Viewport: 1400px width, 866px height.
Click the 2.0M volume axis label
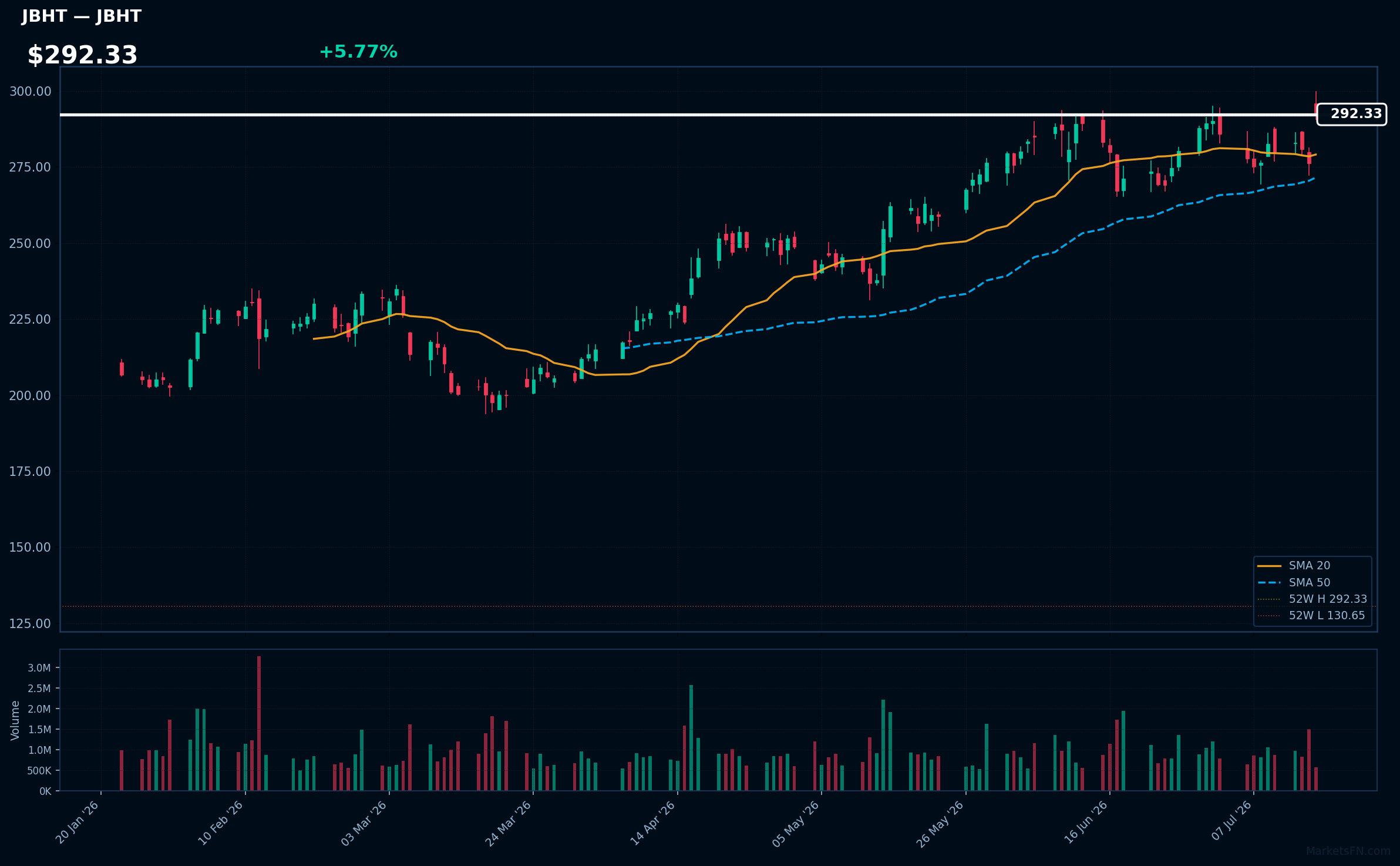(x=39, y=709)
